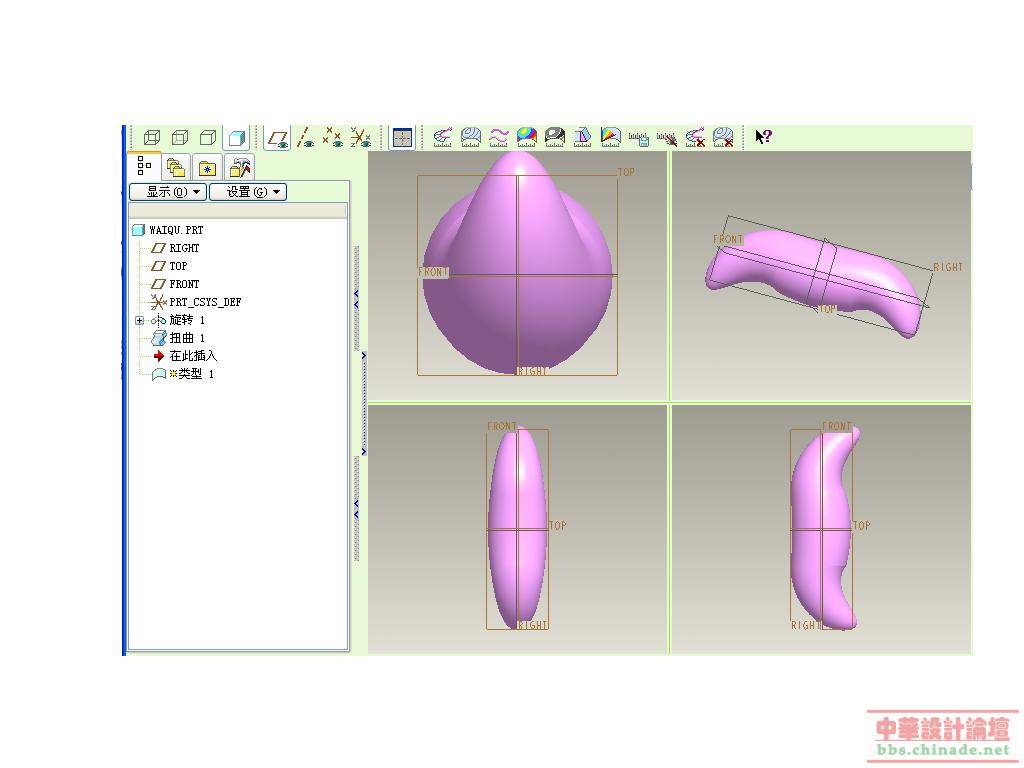Open the 显示 dropdown menu

(167, 192)
